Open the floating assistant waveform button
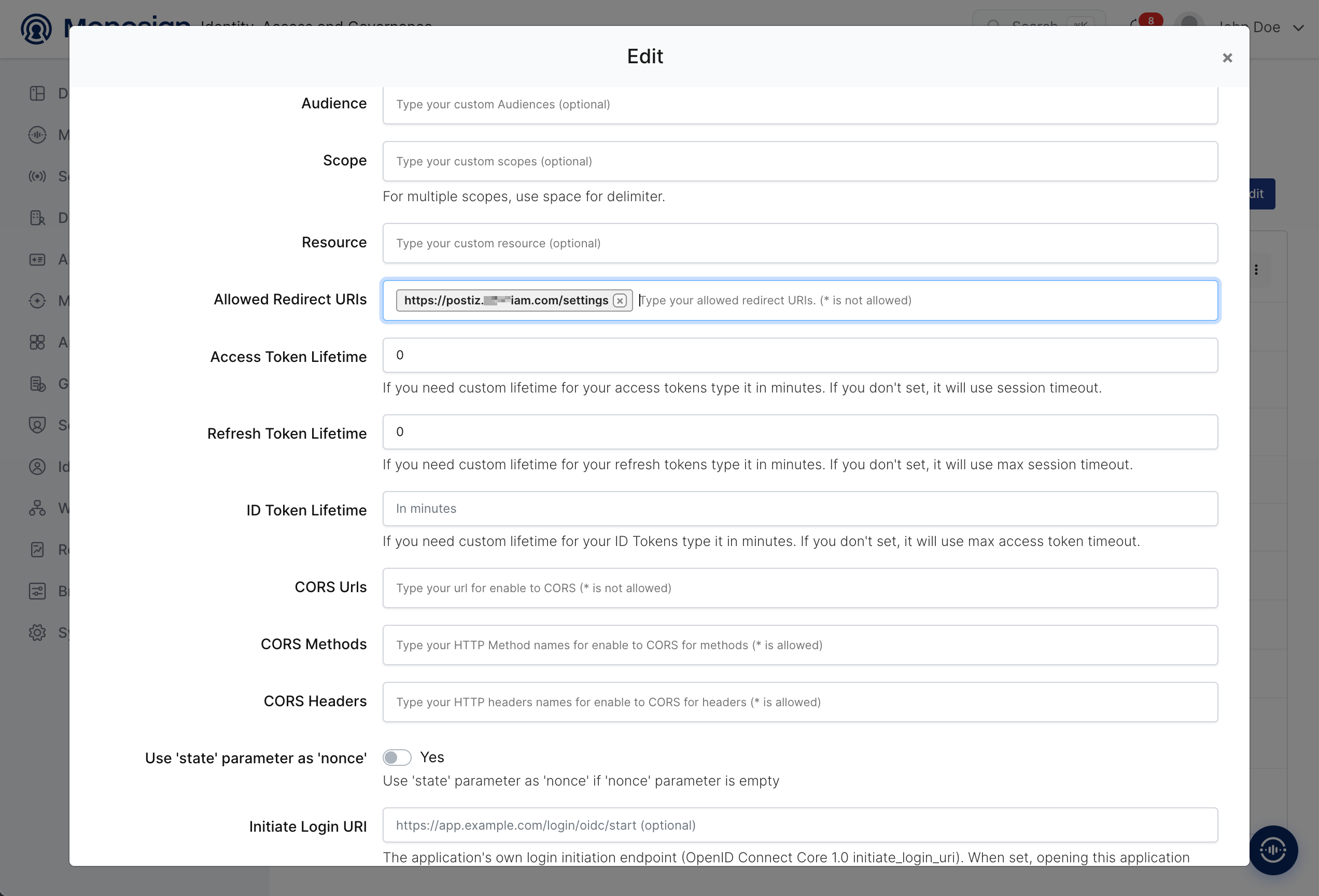 coord(1273,849)
